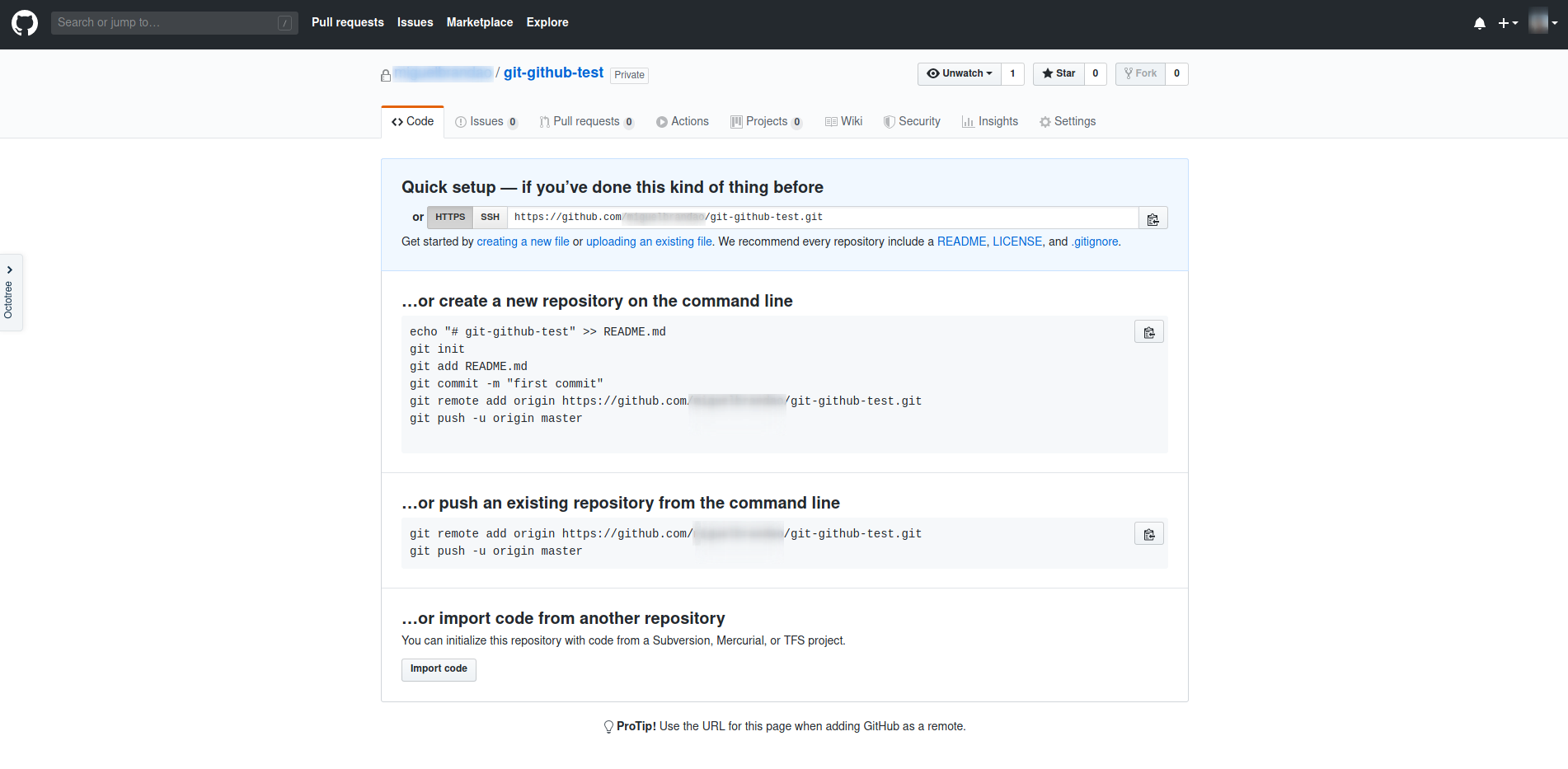Click the 'git init' command line
The height and width of the screenshot is (769, 1568).
437,349
